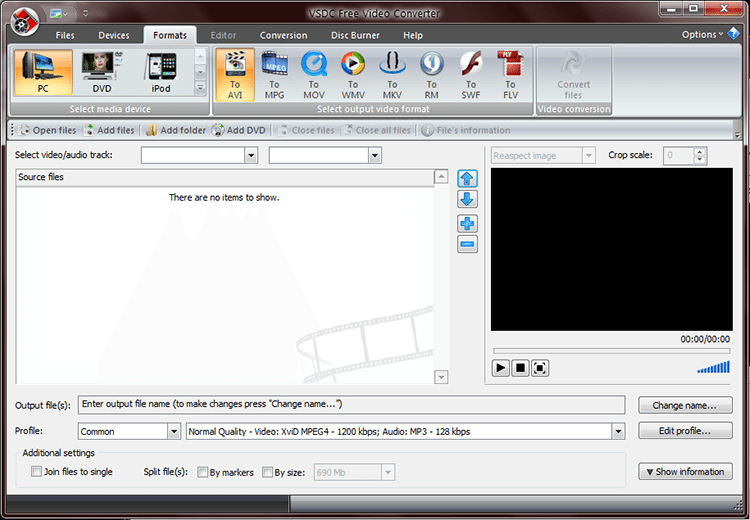Image resolution: width=750 pixels, height=520 pixels.
Task: Click the VSDC application logo button
Action: click(24, 22)
